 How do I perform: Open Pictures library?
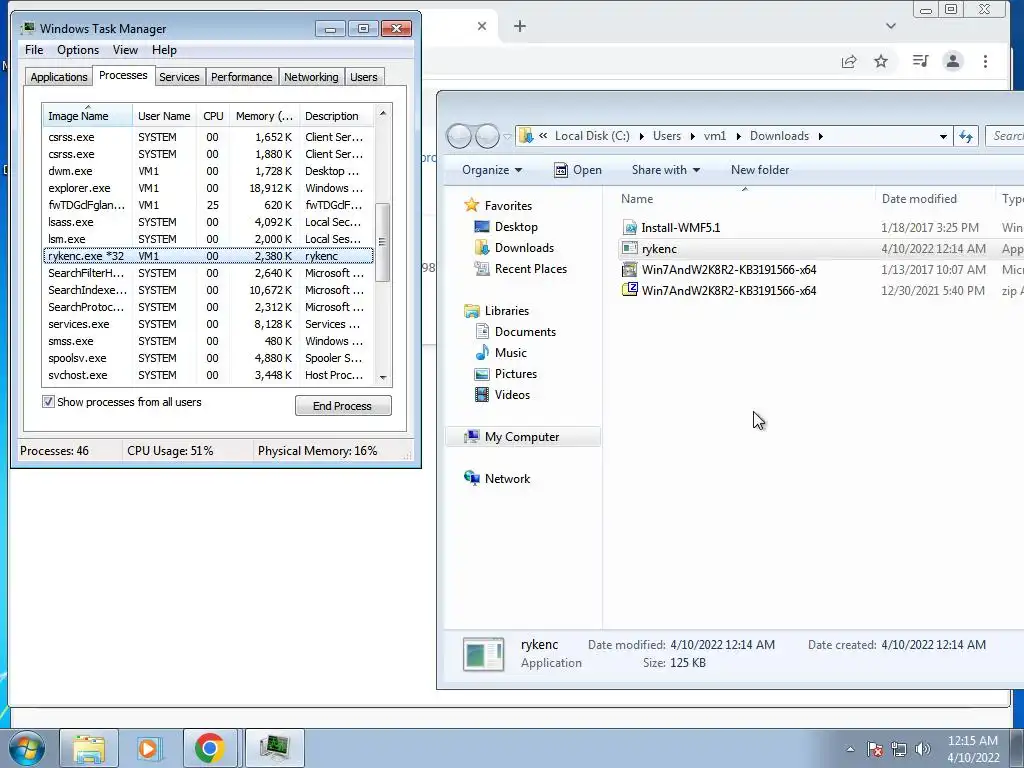click(x=515, y=374)
